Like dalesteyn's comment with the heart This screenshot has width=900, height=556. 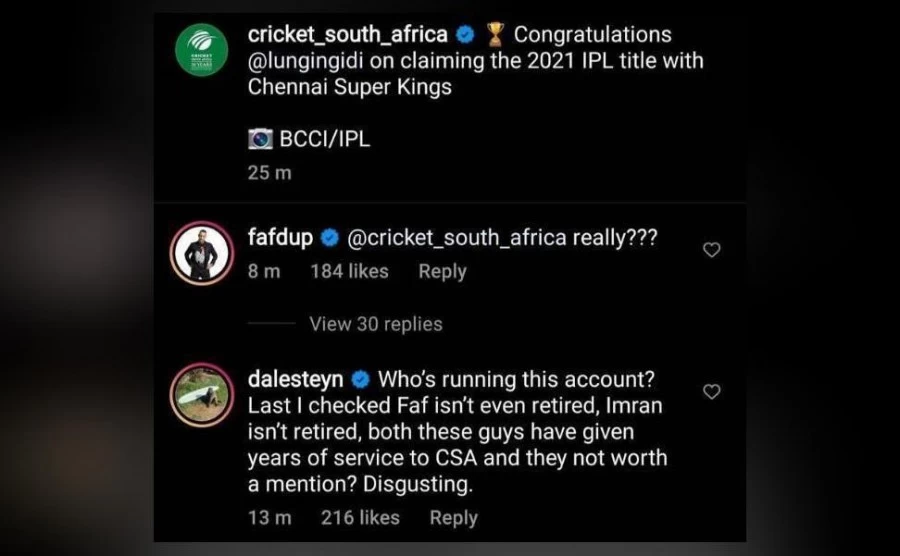[712, 392]
